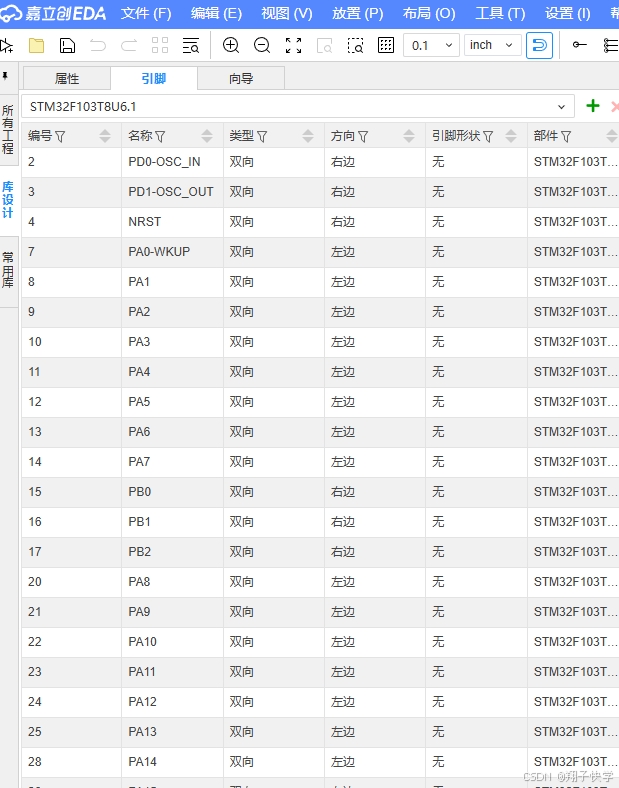619x788 pixels.
Task: Click the 右边 direction cell in PB0 row
Action: (x=375, y=492)
